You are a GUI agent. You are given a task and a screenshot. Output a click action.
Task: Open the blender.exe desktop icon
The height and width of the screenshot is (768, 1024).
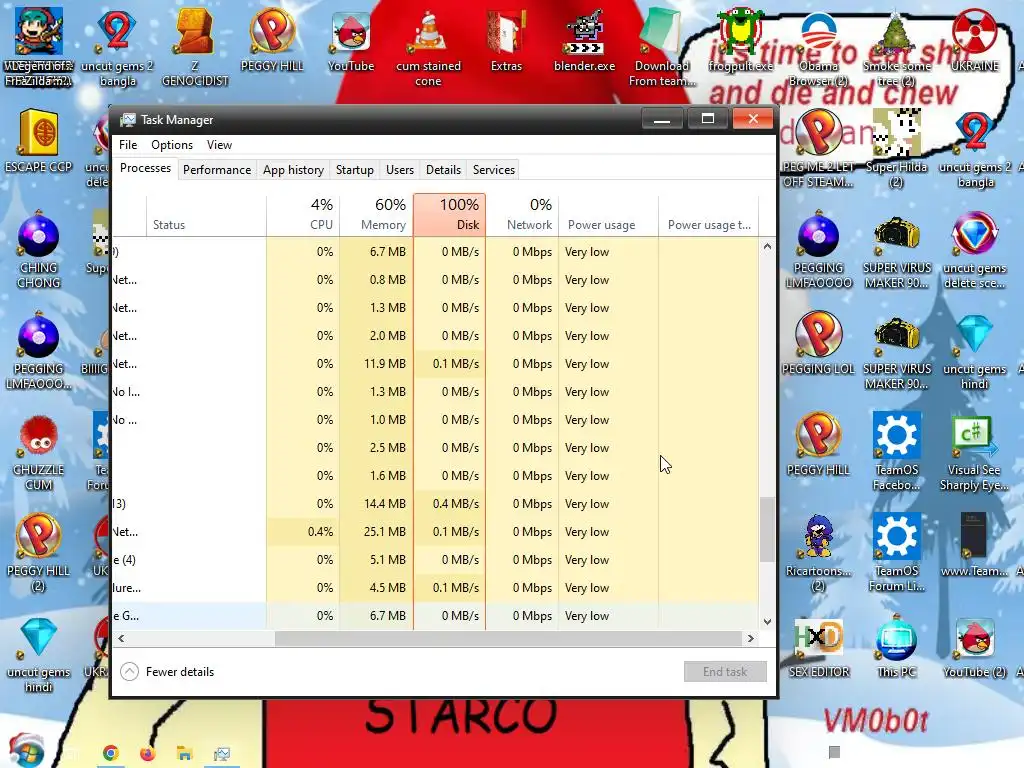pos(584,41)
